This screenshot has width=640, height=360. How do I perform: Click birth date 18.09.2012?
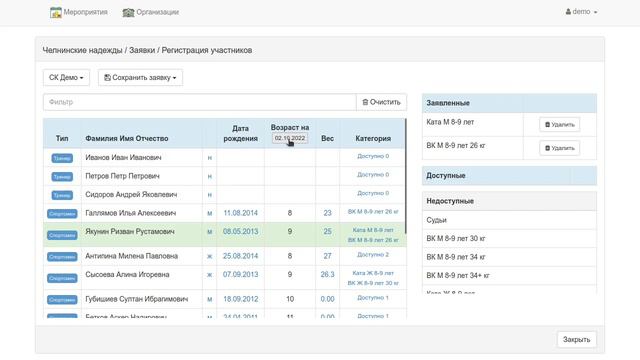click(x=240, y=299)
